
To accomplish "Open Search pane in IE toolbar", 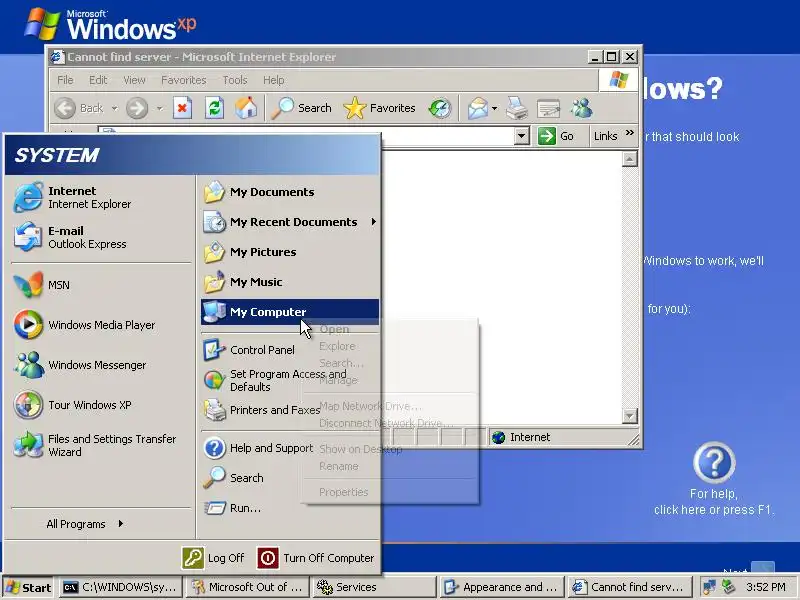I will [x=301, y=108].
